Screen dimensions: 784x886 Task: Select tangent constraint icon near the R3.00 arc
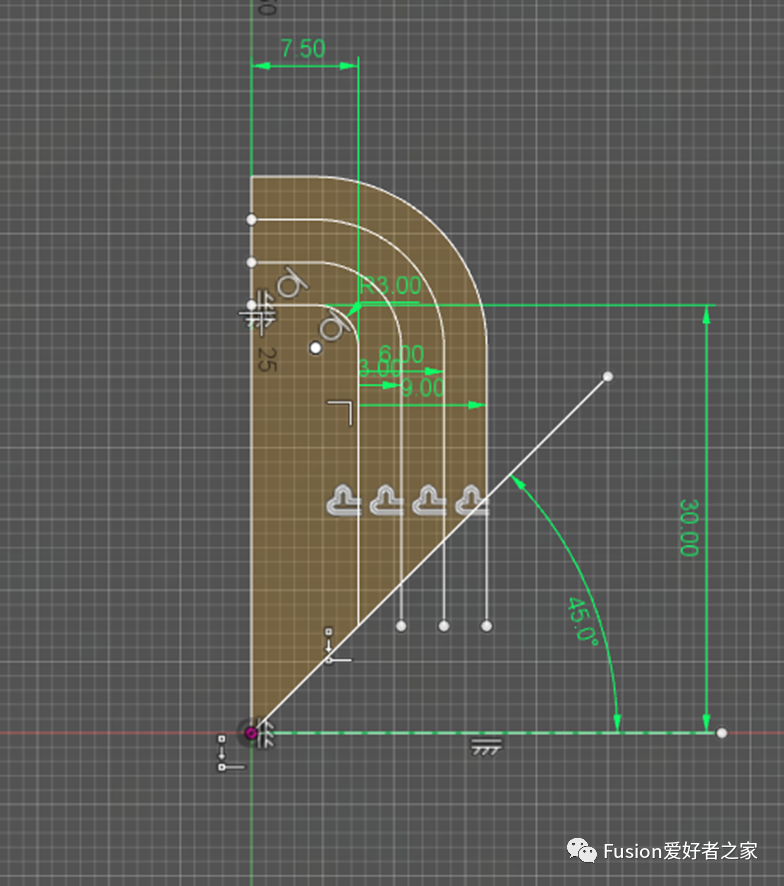[333, 324]
